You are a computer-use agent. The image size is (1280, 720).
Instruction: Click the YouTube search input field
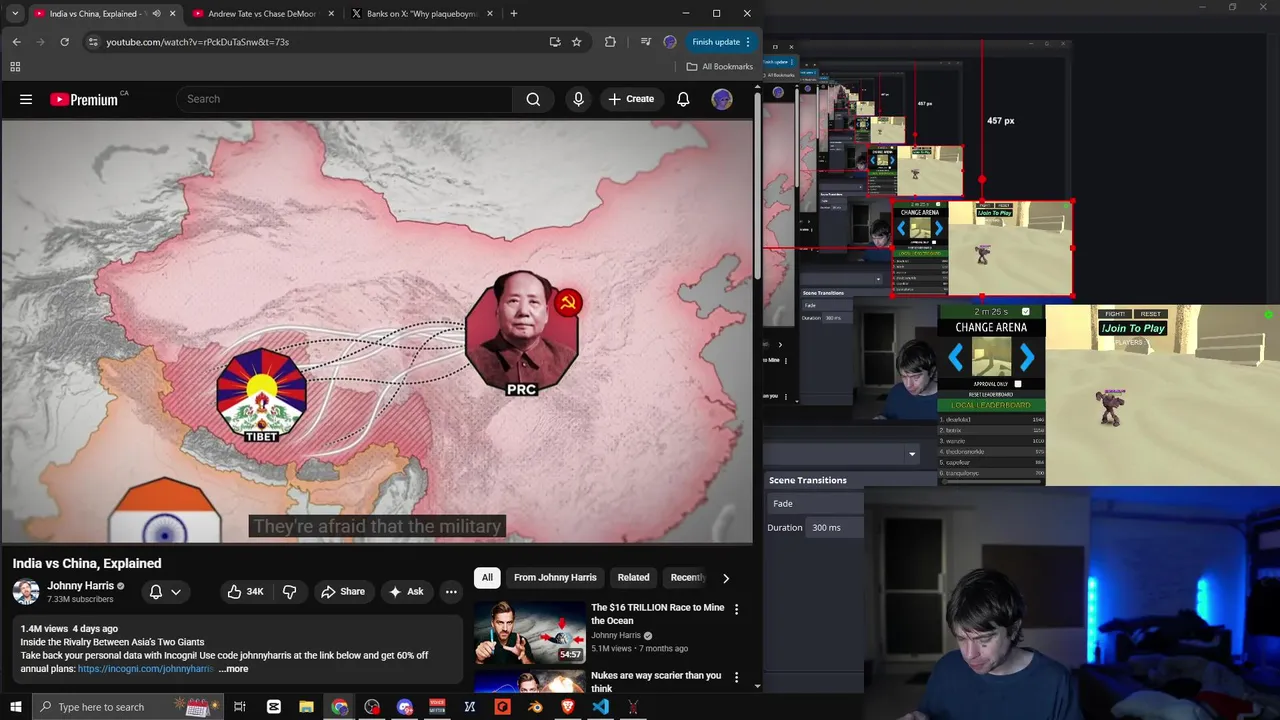point(345,99)
